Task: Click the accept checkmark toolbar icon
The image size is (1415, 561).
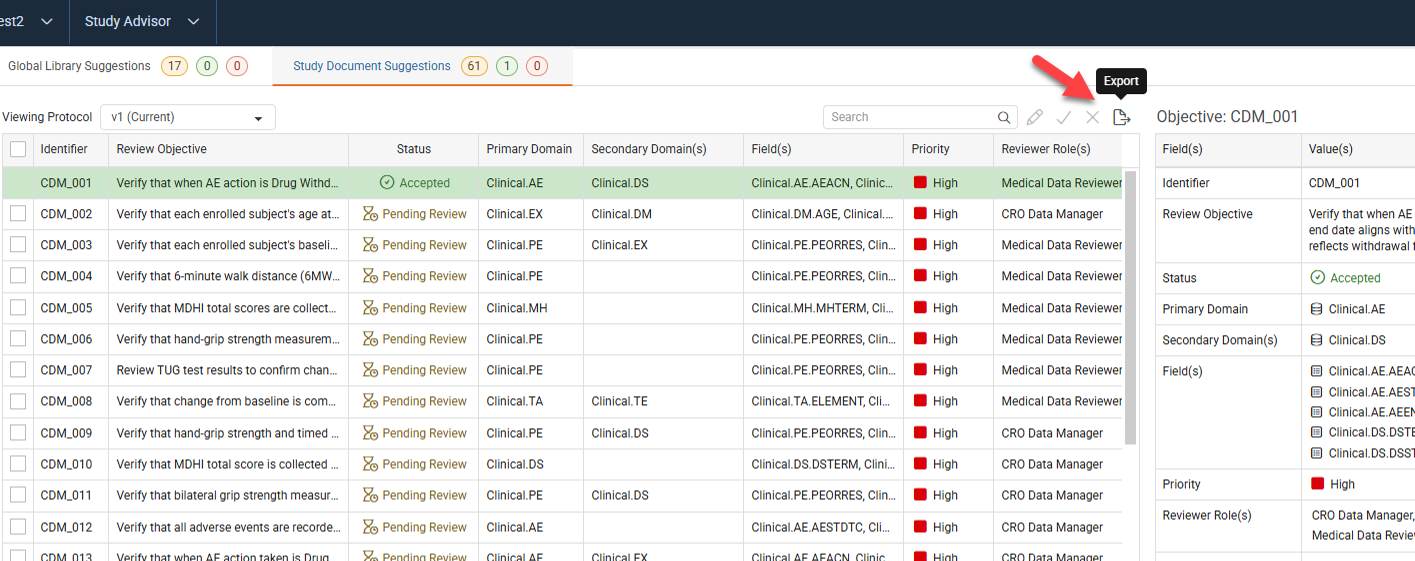Action: (1064, 117)
